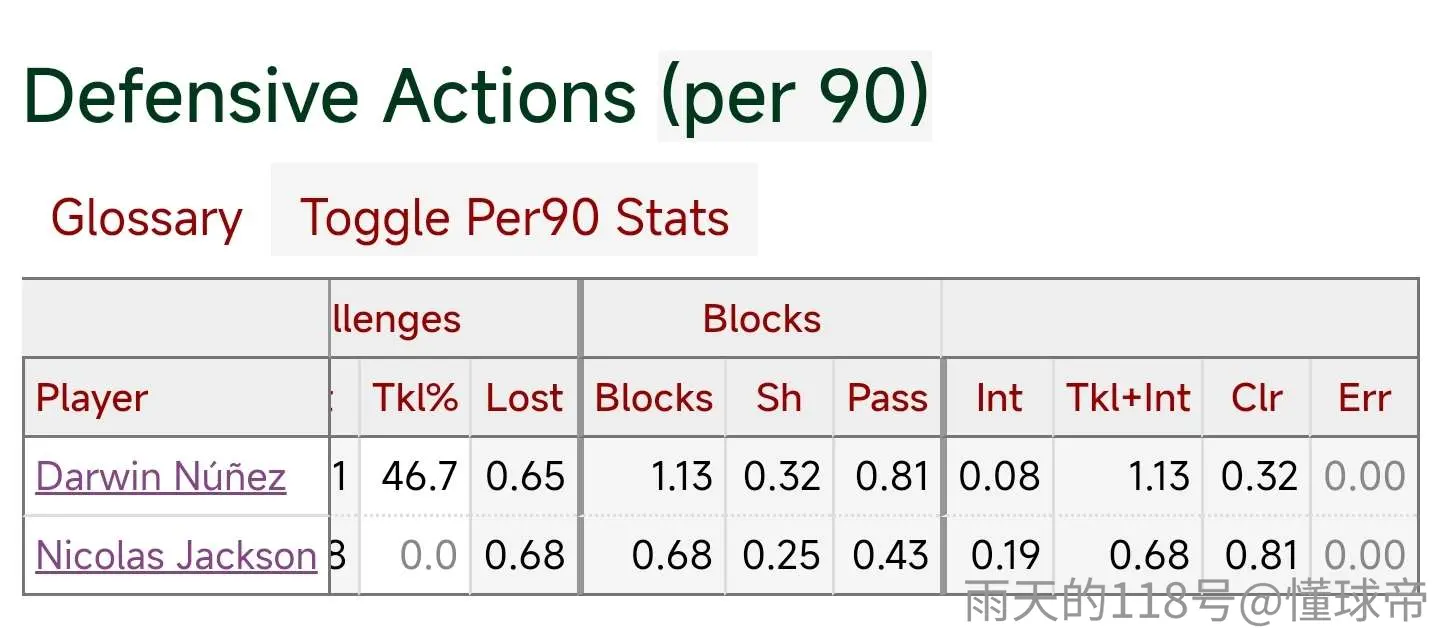The image size is (1440, 637).
Task: Open Darwin Núñez player page
Action: [161, 476]
